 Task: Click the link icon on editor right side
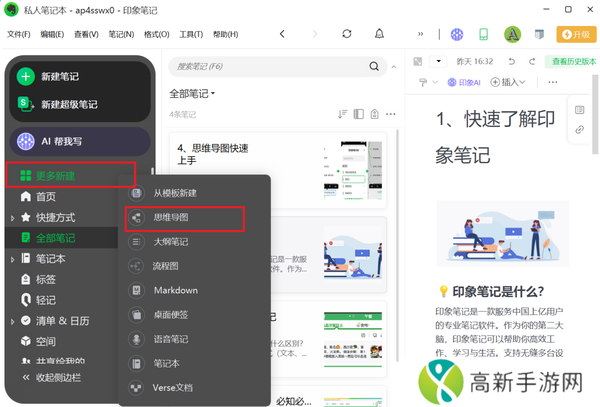click(580, 130)
